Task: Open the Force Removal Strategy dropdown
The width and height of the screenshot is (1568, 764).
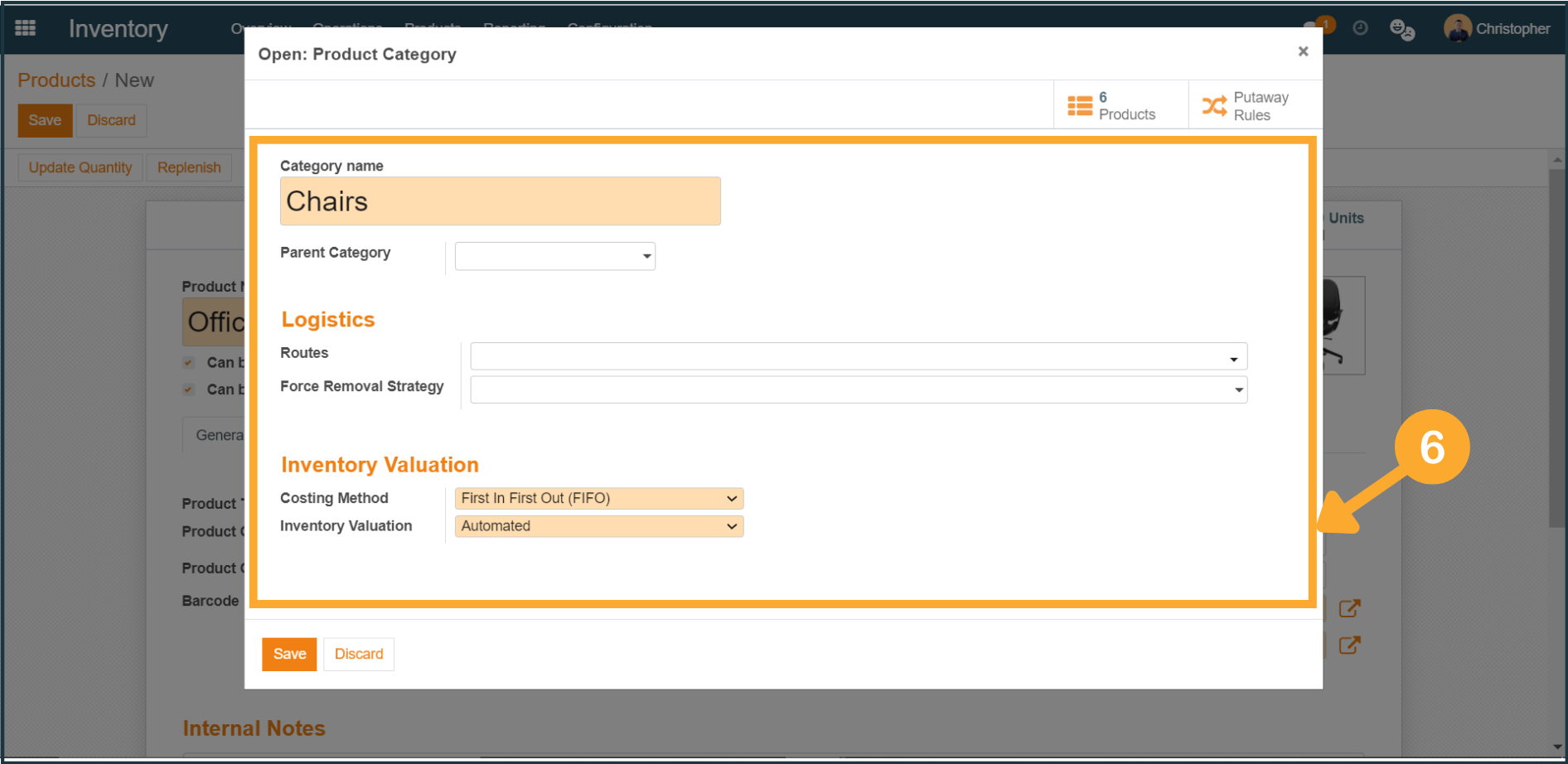Action: coord(858,390)
